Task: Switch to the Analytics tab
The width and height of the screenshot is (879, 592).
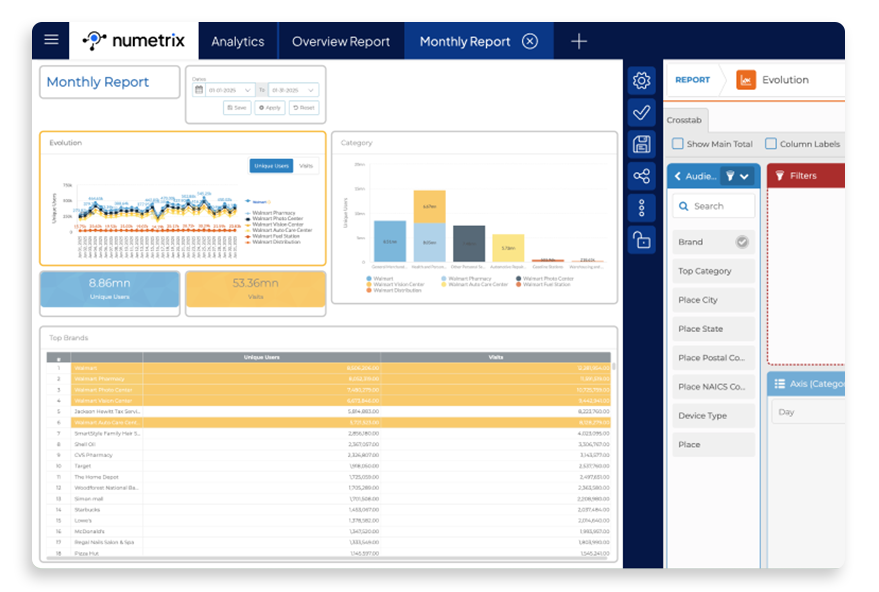Action: pyautogui.click(x=238, y=41)
